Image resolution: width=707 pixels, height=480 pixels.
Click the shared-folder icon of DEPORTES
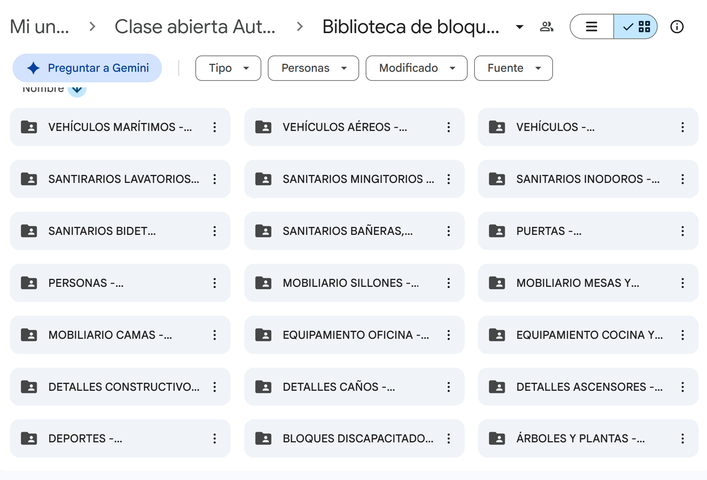click(x=29, y=439)
